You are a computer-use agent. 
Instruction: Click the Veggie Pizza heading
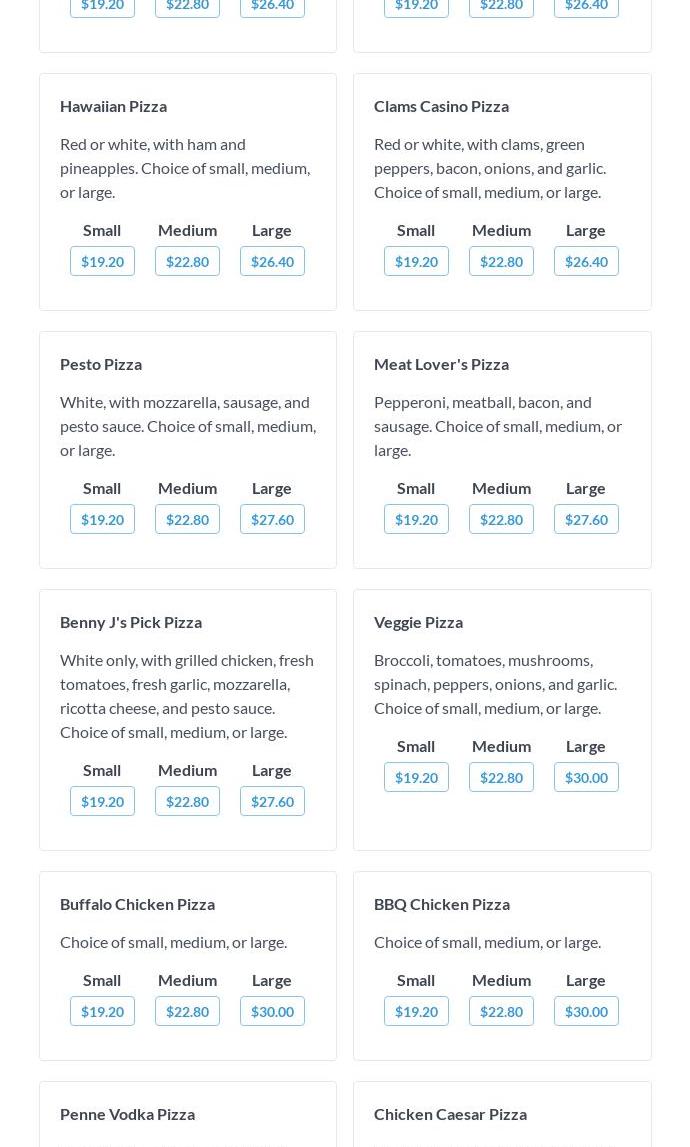pos(419,623)
